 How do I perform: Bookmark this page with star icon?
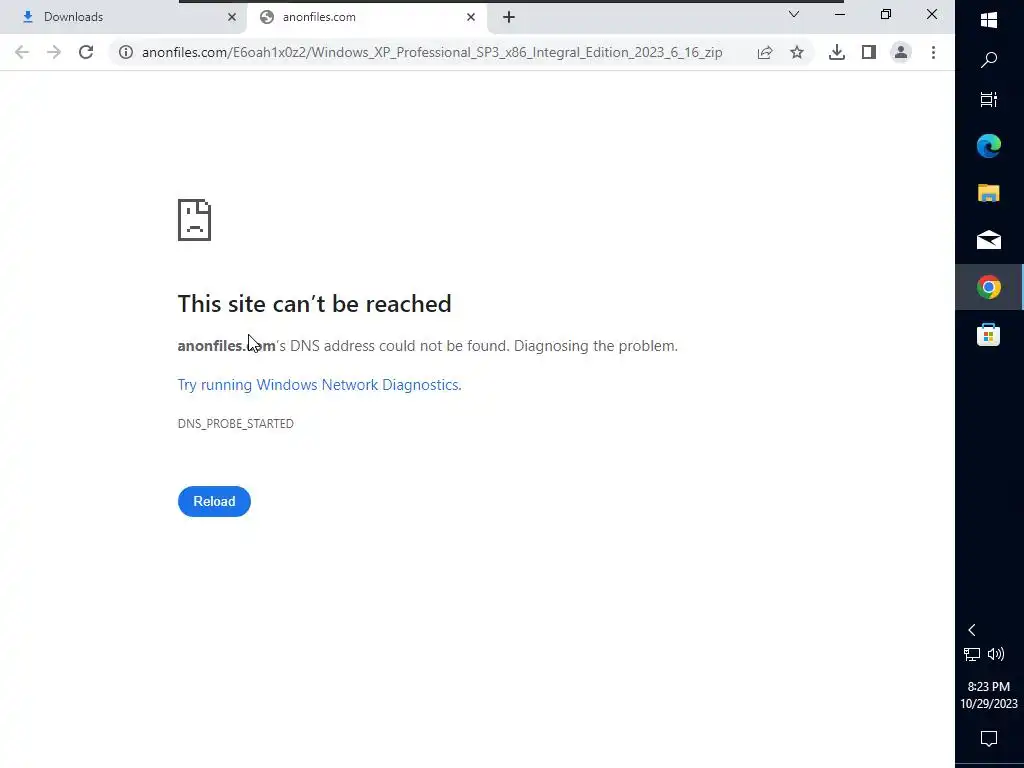tap(797, 52)
